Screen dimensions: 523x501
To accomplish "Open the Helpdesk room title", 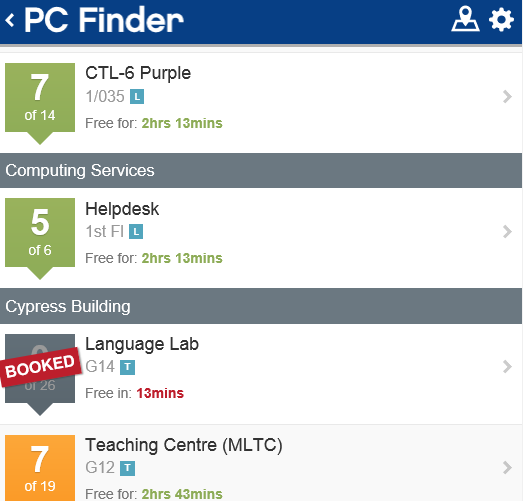I will coord(122,209).
